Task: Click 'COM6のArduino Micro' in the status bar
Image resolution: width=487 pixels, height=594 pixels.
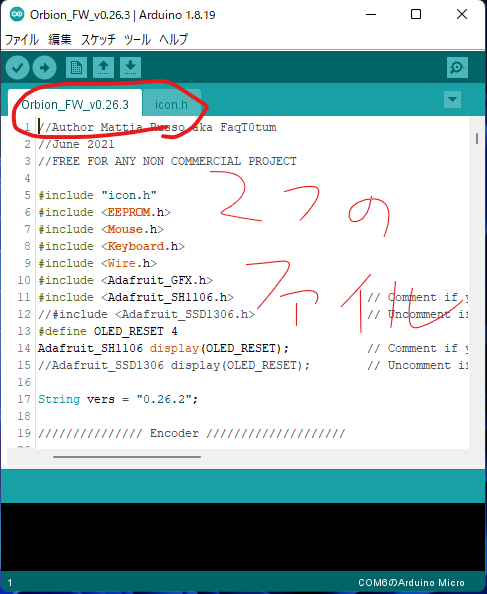Action: (411, 583)
